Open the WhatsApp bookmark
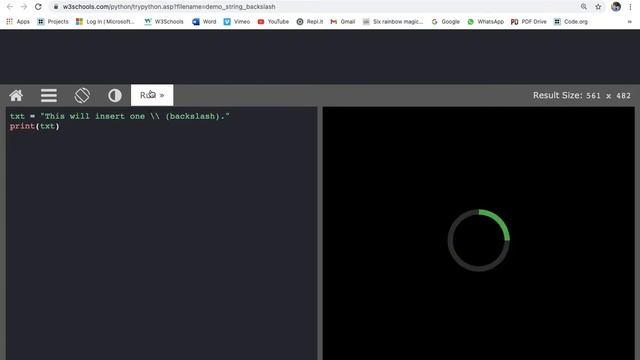This screenshot has width=640, height=360. pyautogui.click(x=486, y=22)
